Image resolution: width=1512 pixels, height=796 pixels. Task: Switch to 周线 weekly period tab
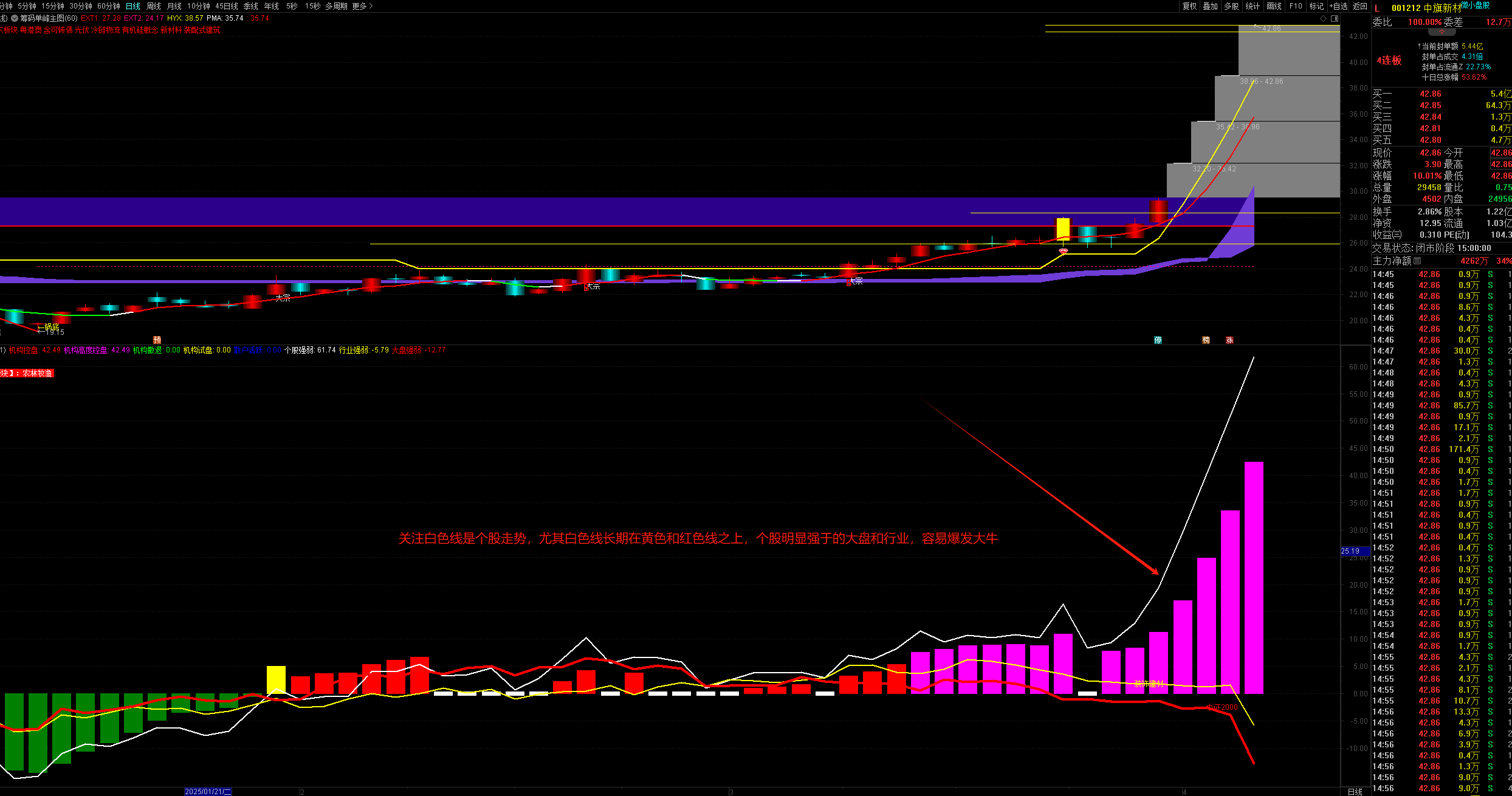[154, 6]
